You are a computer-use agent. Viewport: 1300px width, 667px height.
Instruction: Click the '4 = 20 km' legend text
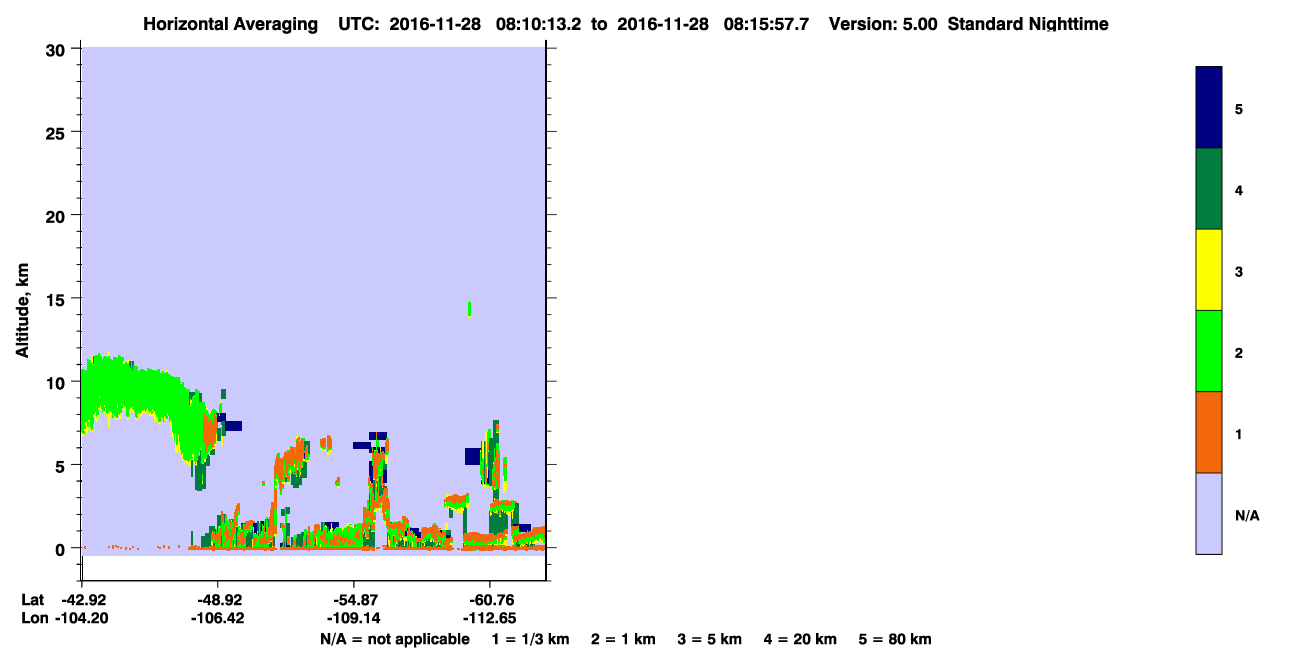point(801,639)
